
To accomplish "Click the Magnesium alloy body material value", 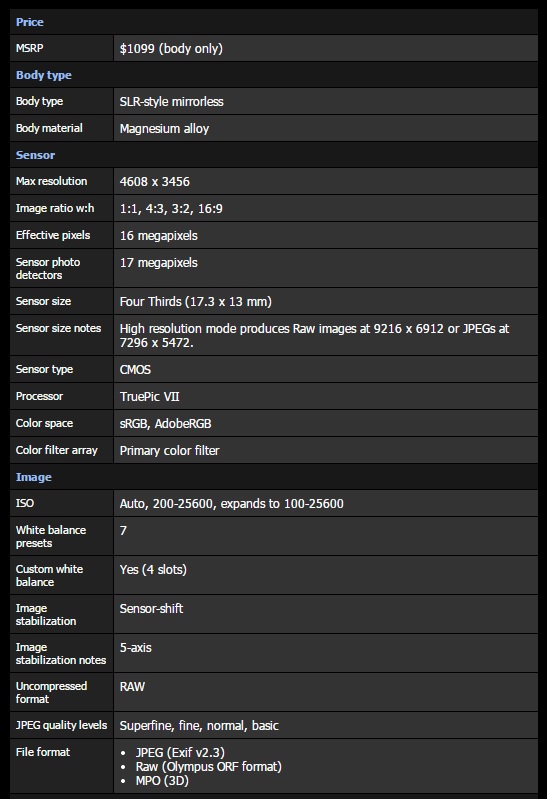I will (164, 128).
